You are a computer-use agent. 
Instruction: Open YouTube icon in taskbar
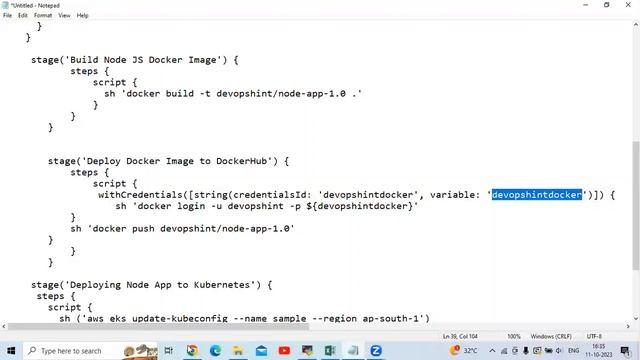pyautogui.click(x=284, y=351)
